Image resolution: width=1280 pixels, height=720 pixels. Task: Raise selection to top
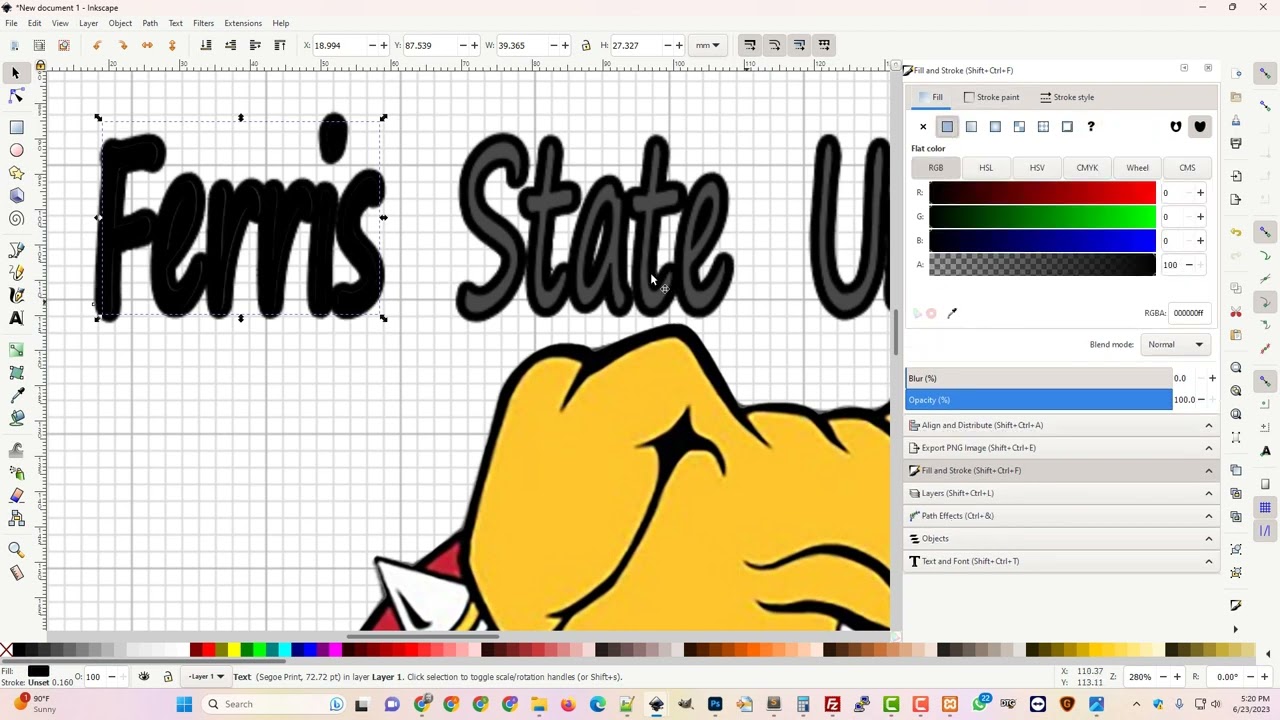(x=280, y=45)
